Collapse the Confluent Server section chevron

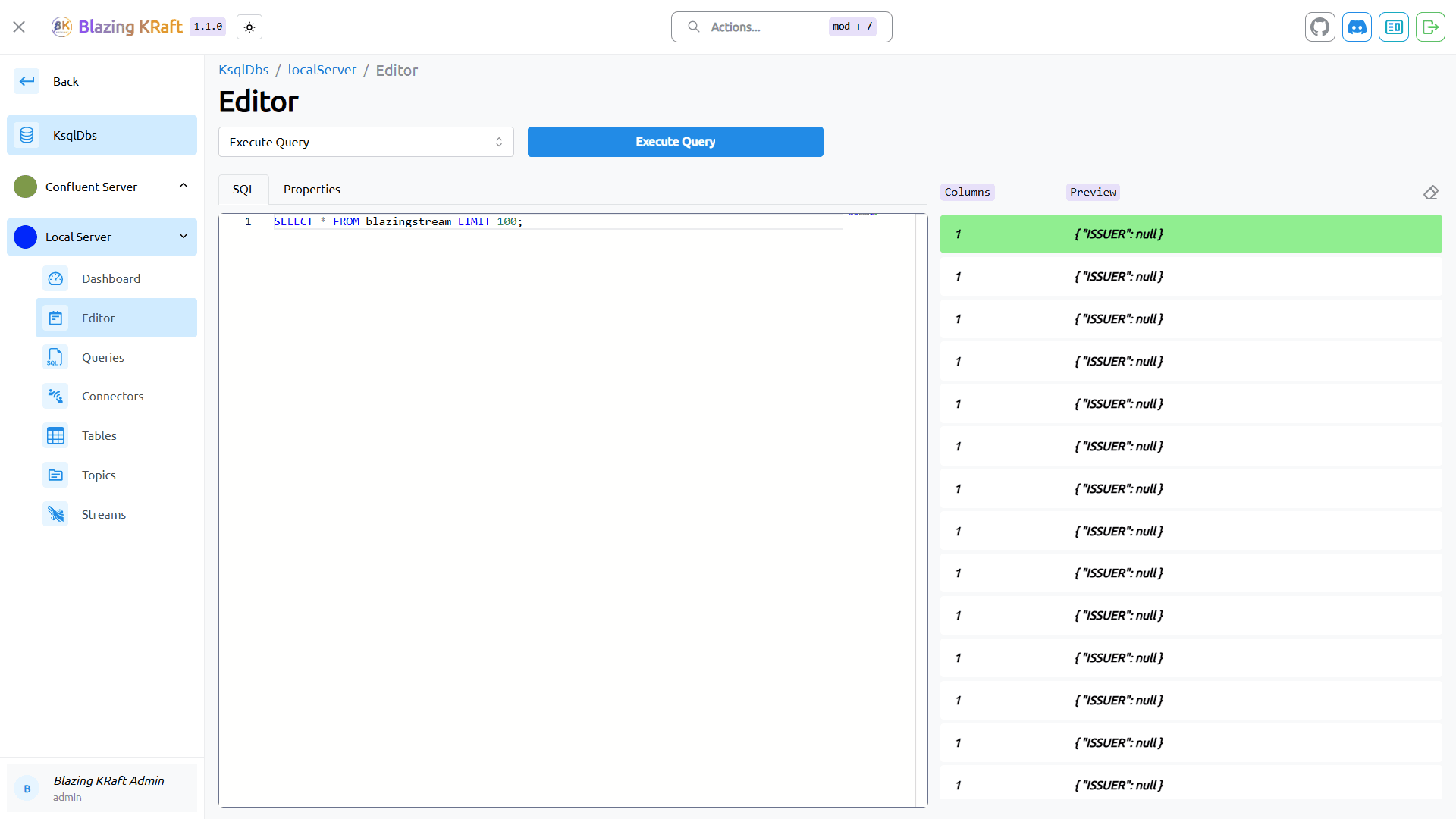[x=184, y=186]
